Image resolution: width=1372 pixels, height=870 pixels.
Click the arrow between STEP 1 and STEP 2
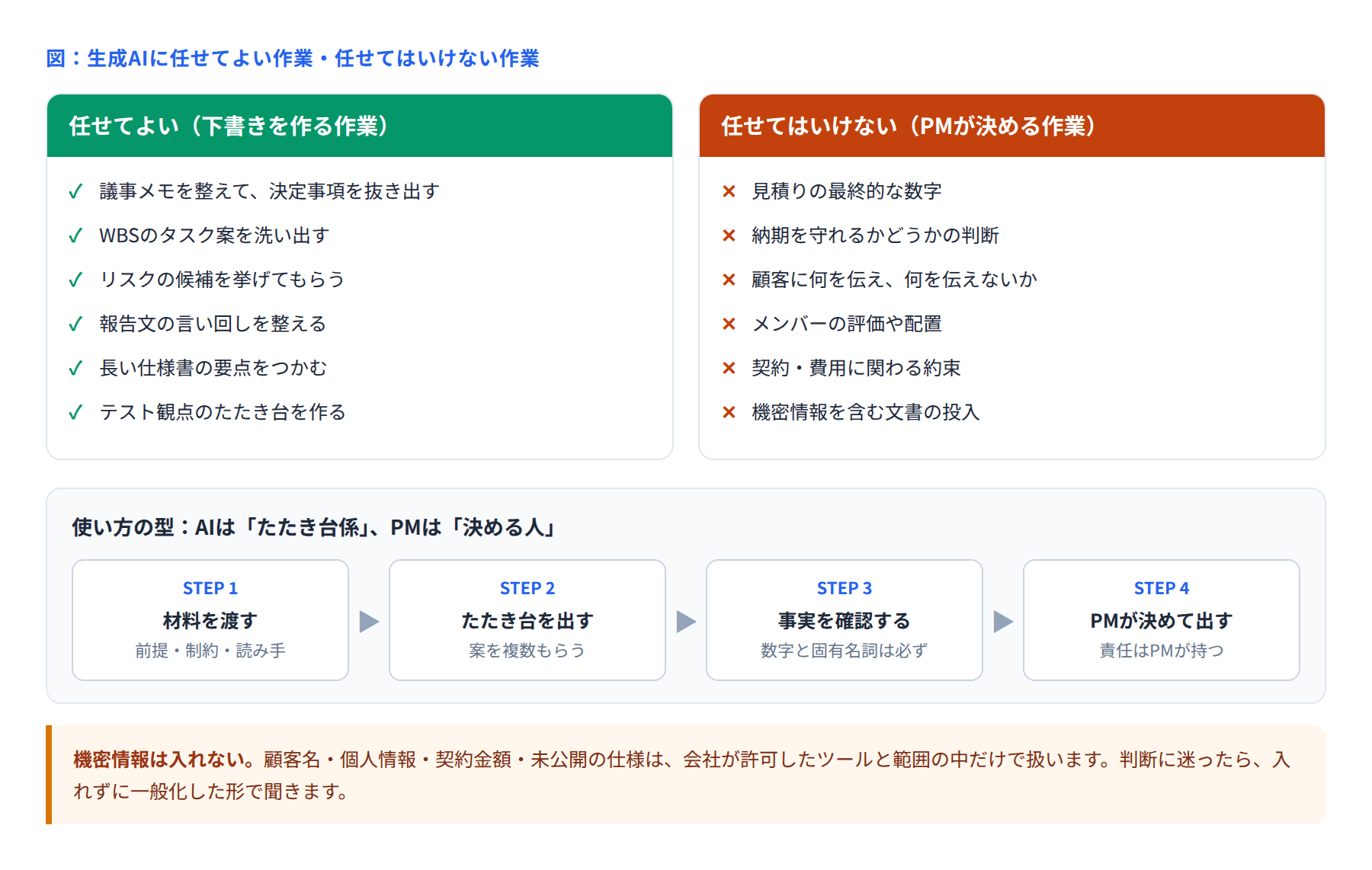370,622
